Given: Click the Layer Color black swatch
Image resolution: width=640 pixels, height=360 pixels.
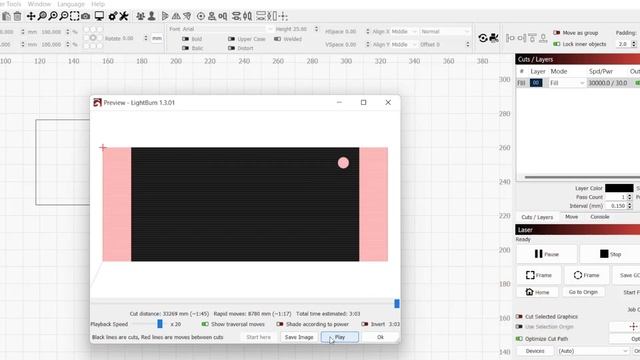Looking at the screenshot, I should tap(619, 188).
